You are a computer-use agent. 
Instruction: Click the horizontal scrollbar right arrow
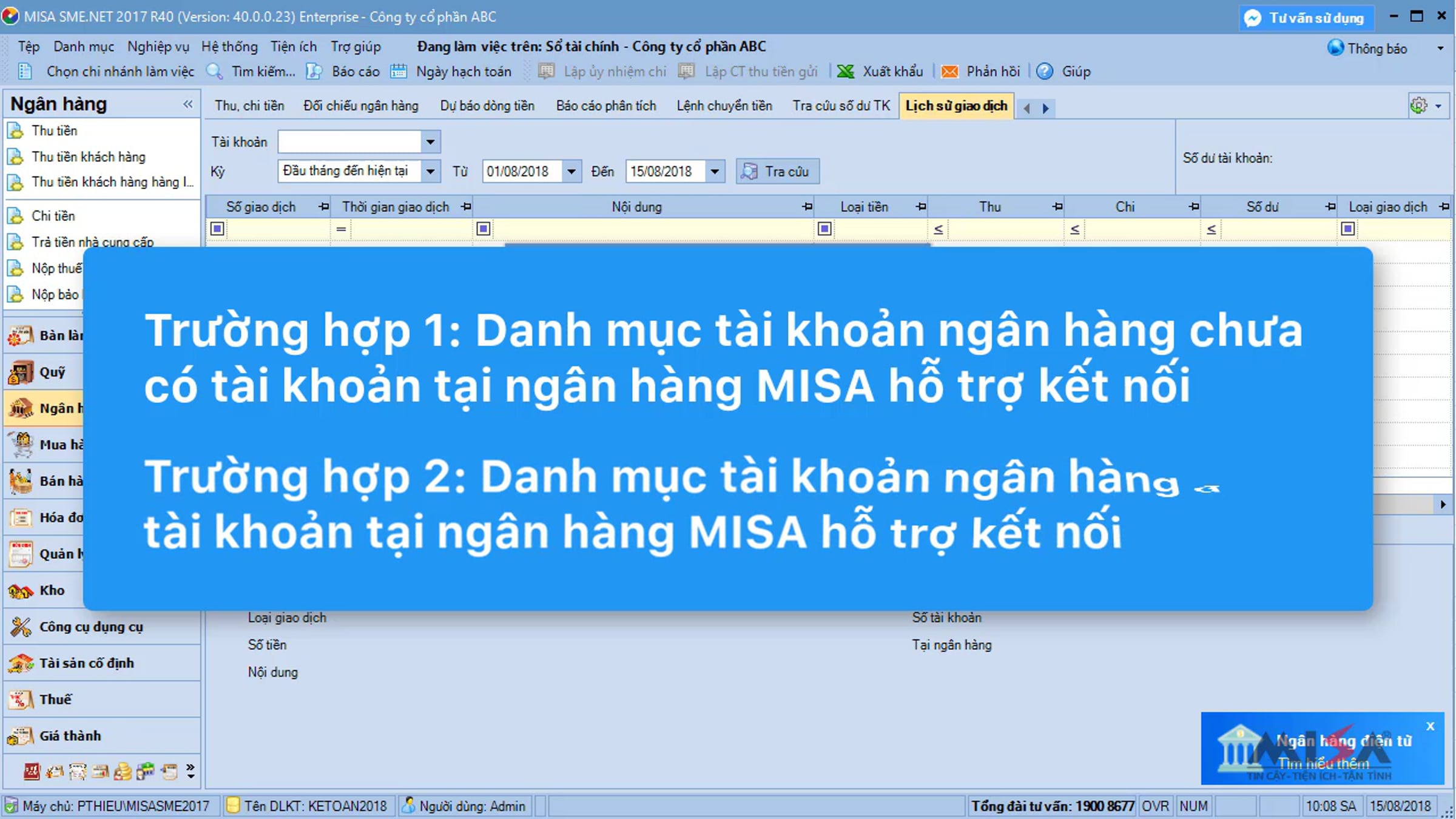point(1443,504)
